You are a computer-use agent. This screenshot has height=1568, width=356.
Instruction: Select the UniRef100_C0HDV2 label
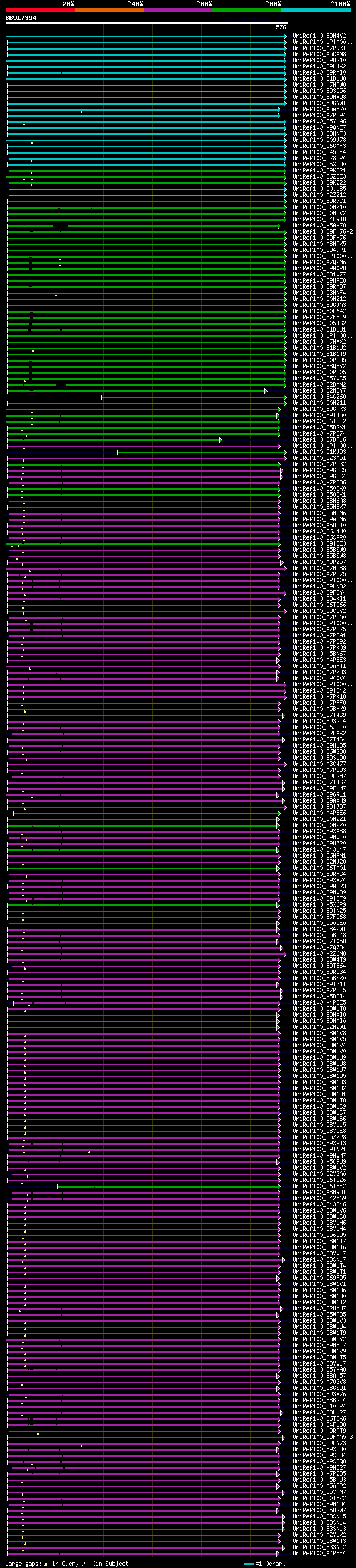tap(319, 213)
